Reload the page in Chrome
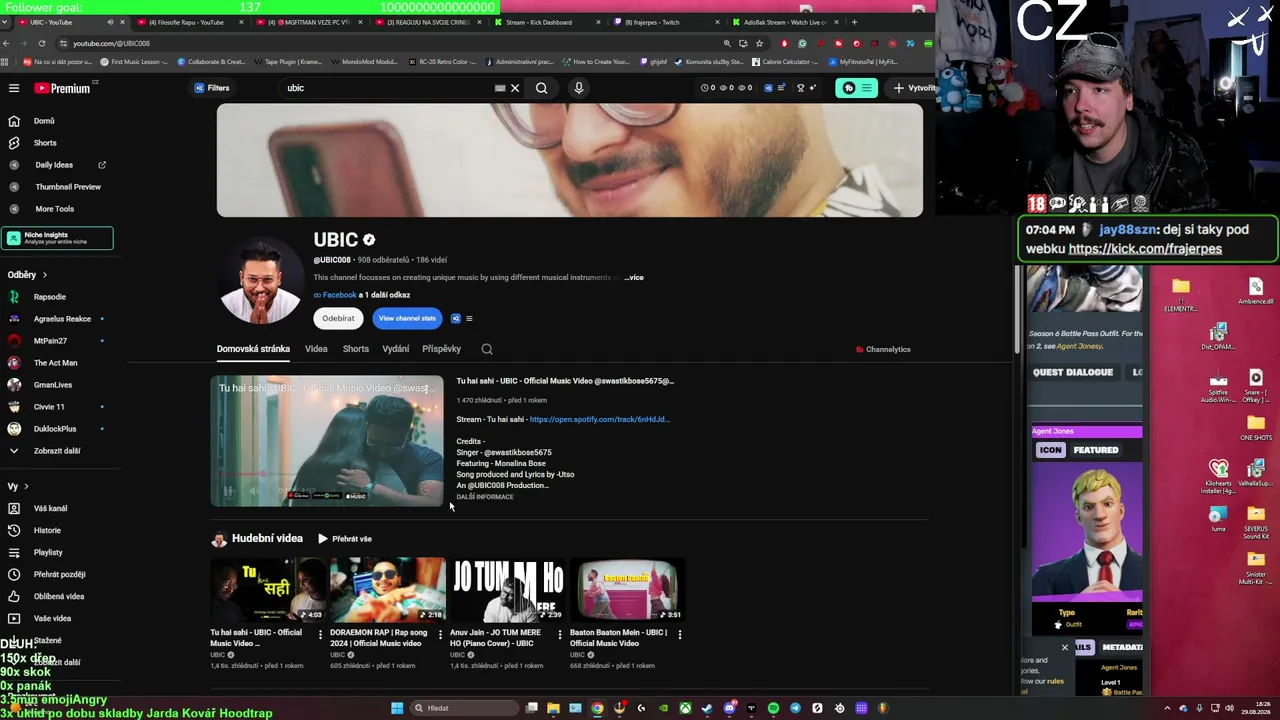 (42, 43)
